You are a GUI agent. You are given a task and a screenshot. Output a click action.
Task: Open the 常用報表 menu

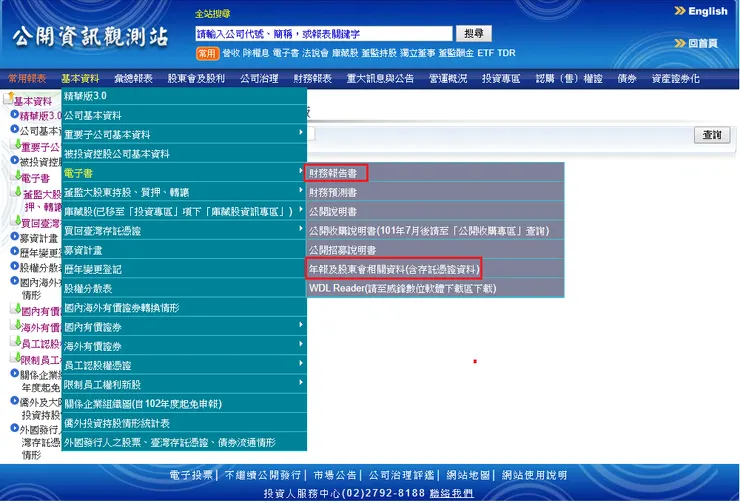[x=27, y=79]
